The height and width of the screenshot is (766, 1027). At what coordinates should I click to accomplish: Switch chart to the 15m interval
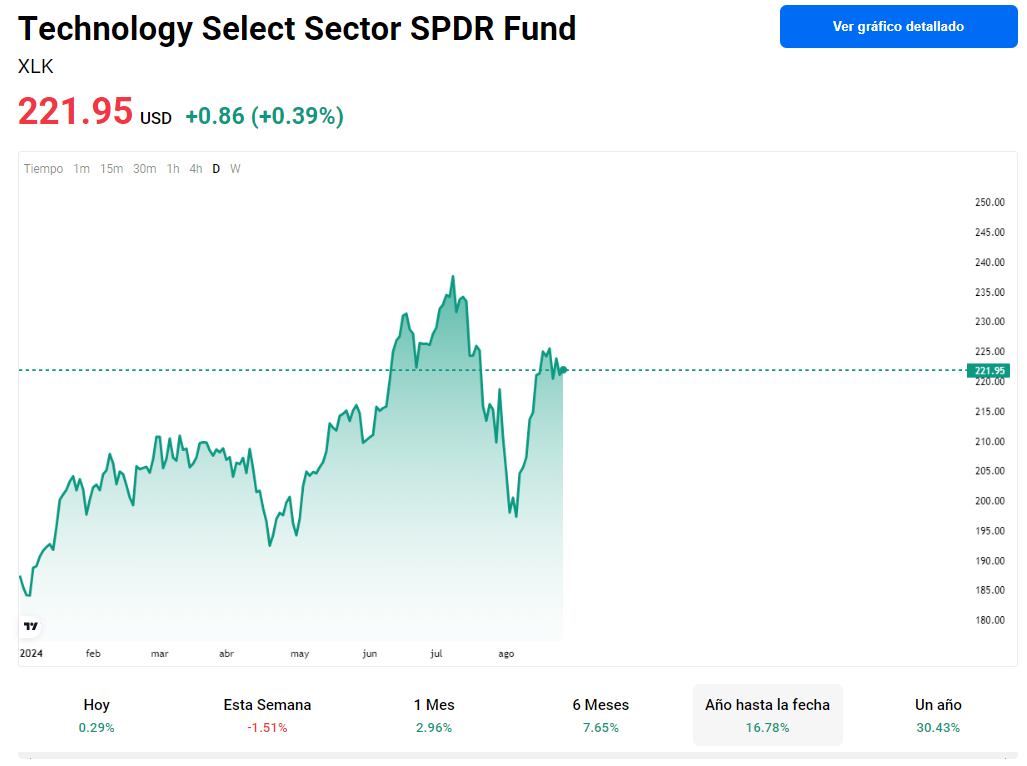(111, 169)
